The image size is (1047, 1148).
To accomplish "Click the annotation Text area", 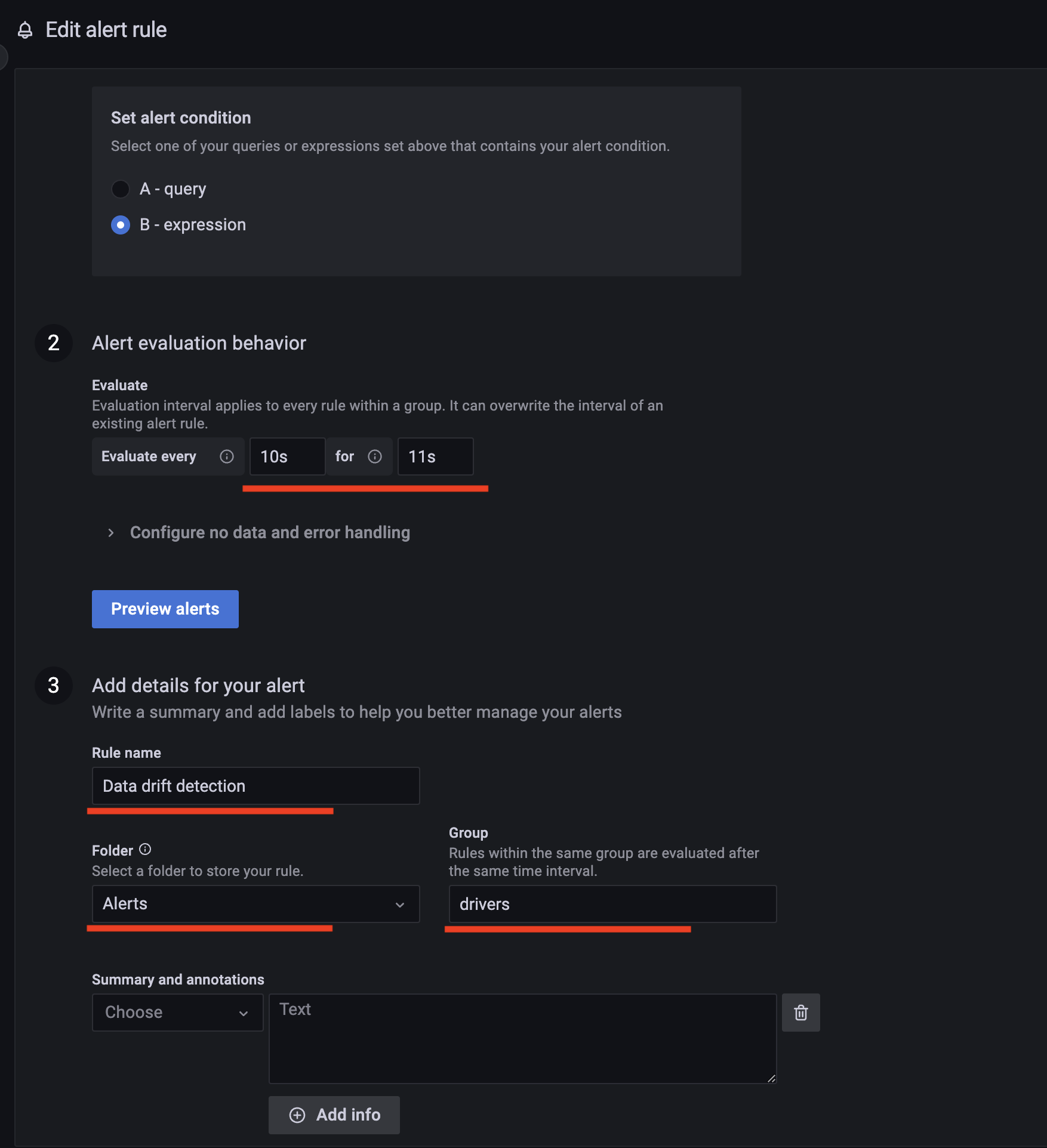I will (x=523, y=1039).
